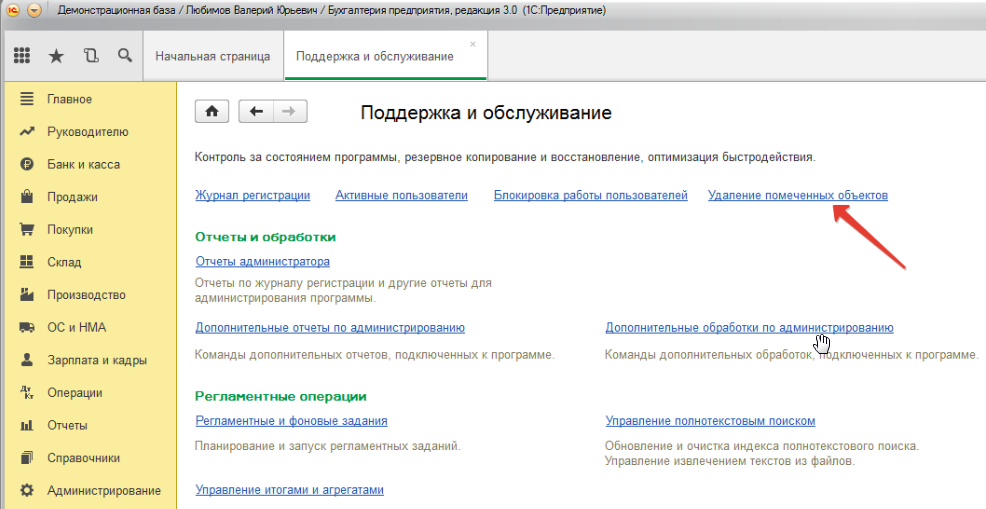This screenshot has height=509, width=986.
Task: Go forward using right arrow button
Action: tap(290, 112)
